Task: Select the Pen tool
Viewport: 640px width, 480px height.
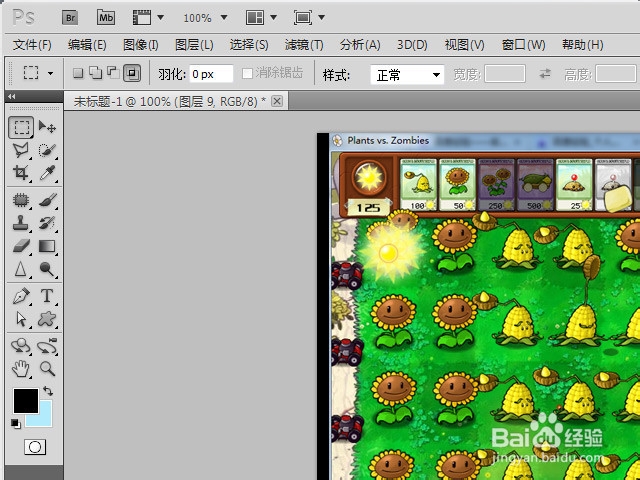Action: 21,296
